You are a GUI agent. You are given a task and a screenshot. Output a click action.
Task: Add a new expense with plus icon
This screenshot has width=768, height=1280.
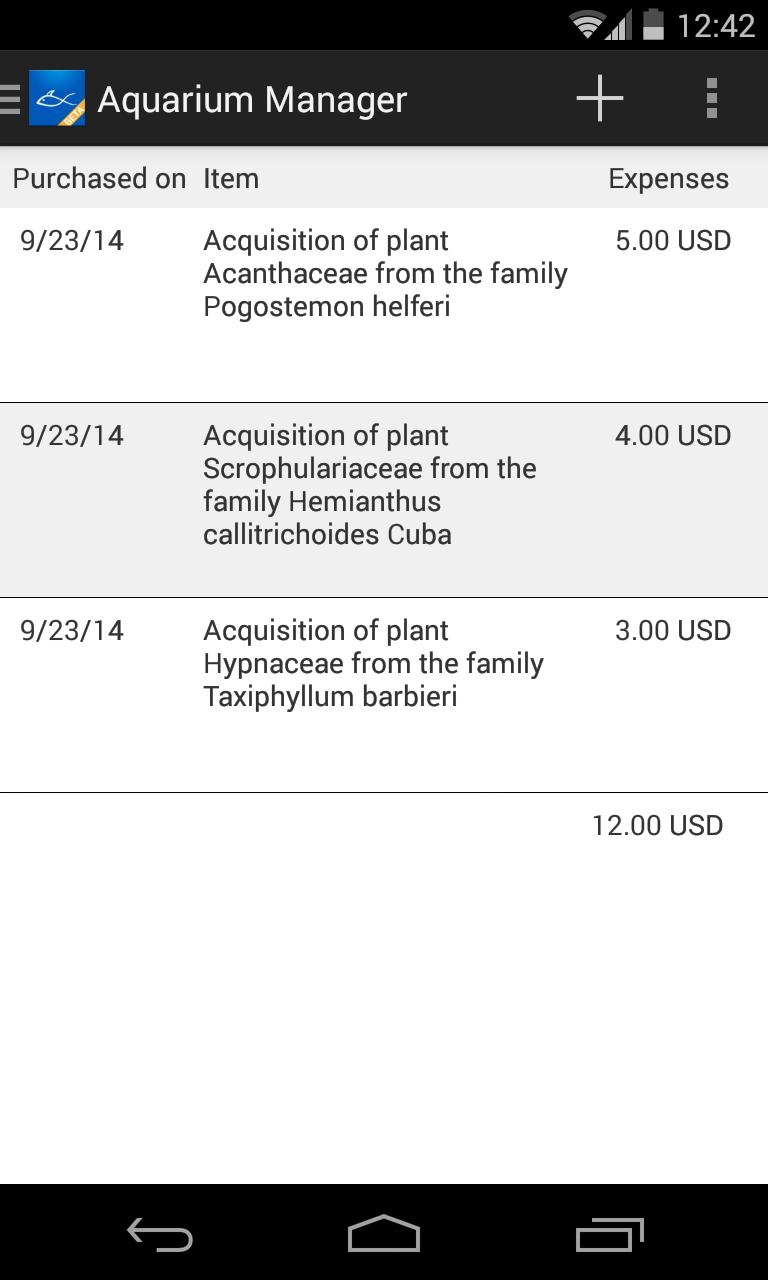point(600,99)
